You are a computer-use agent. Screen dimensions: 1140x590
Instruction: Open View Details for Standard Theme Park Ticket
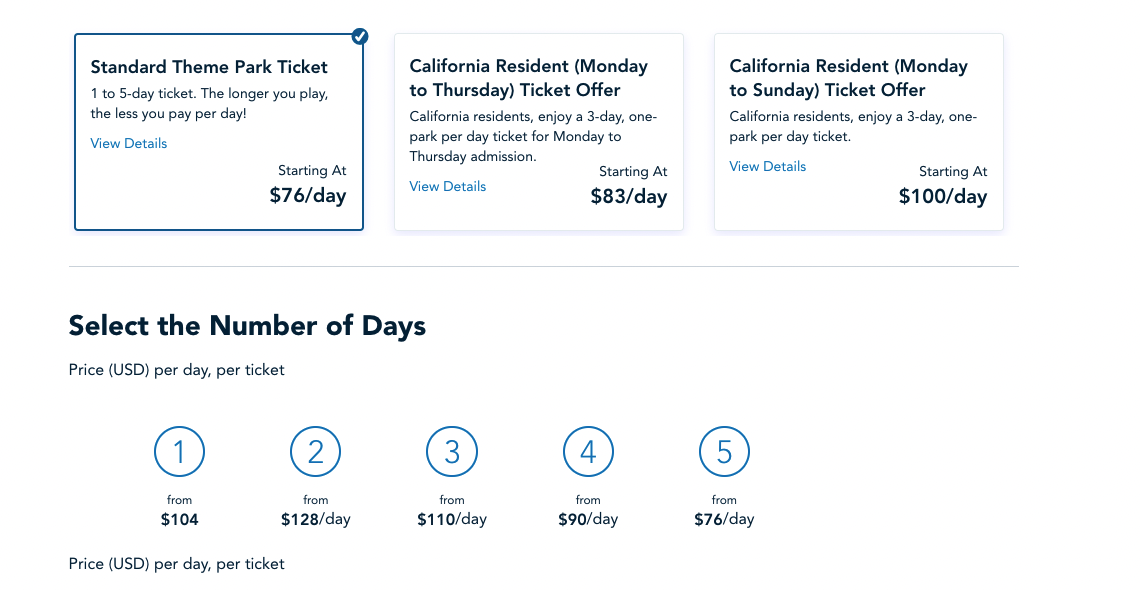(x=129, y=143)
